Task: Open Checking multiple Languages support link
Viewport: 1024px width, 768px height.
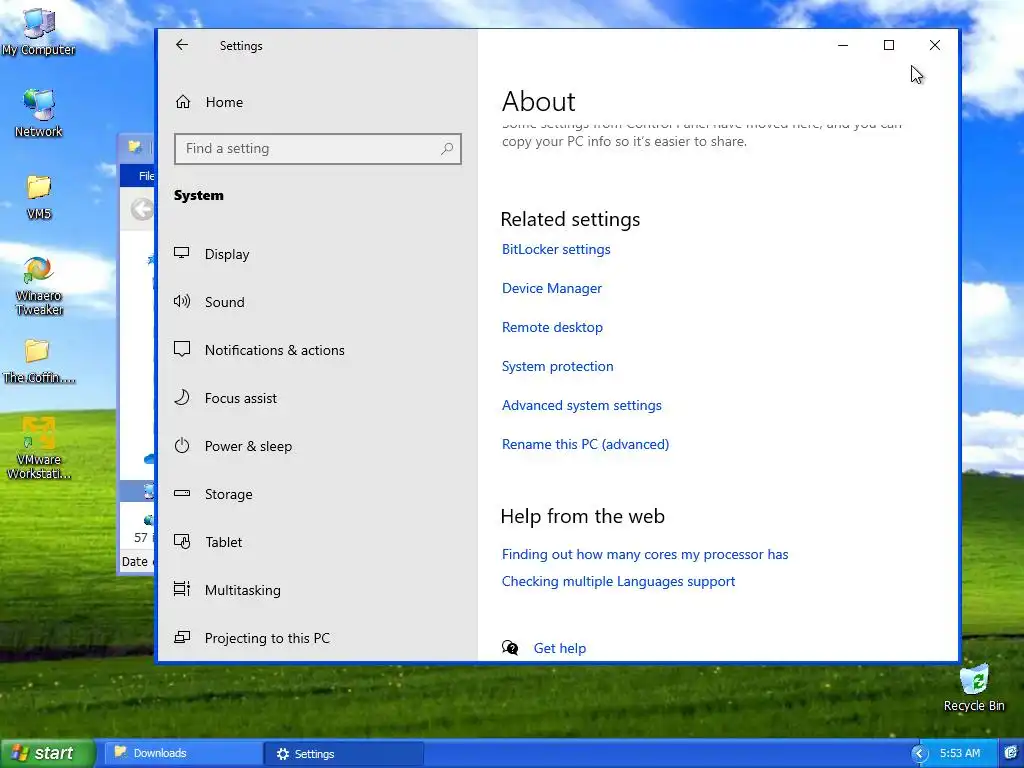Action: pos(618,581)
